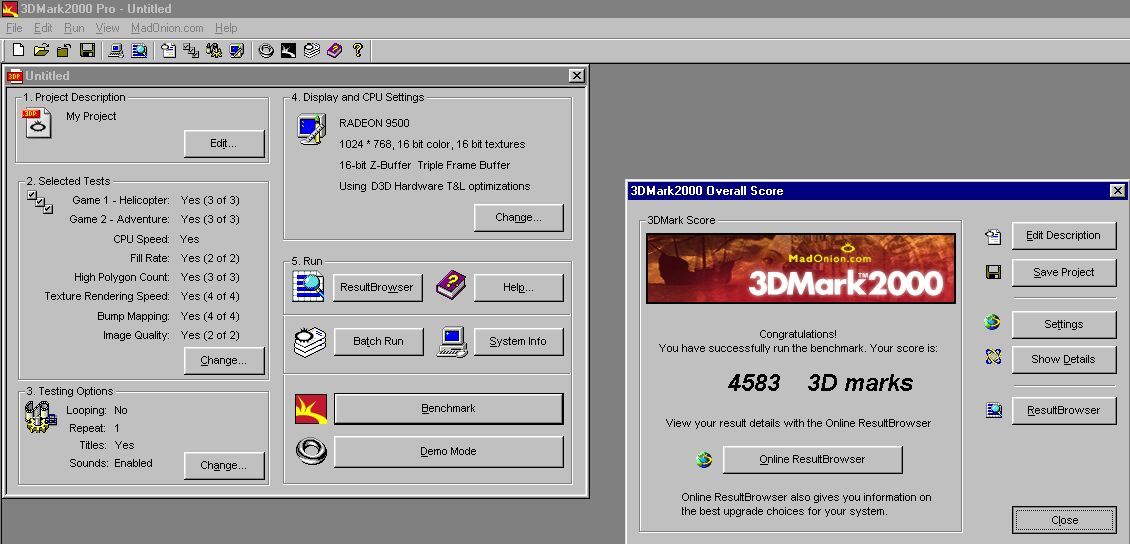1130x544 pixels.
Task: Click the Open project folder icon
Action: [41, 50]
